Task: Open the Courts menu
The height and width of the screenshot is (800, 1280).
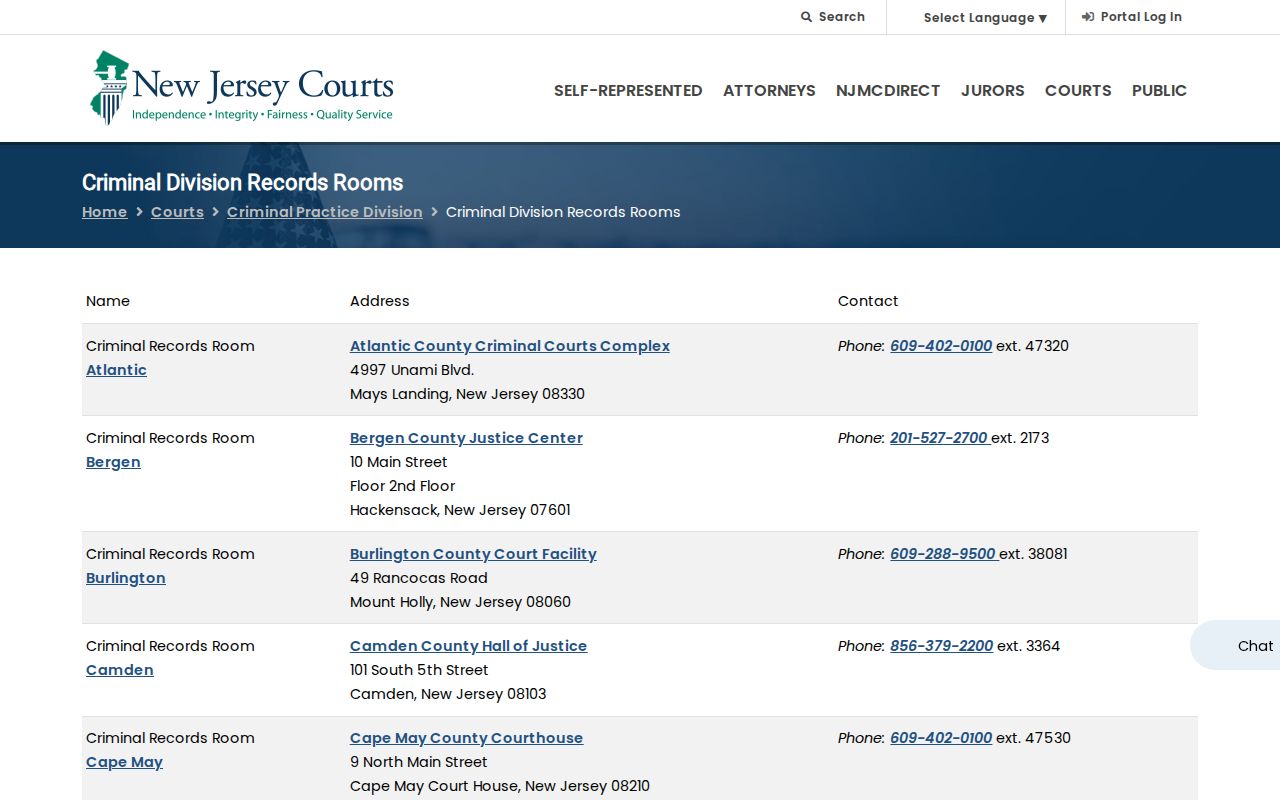Action: point(1078,90)
